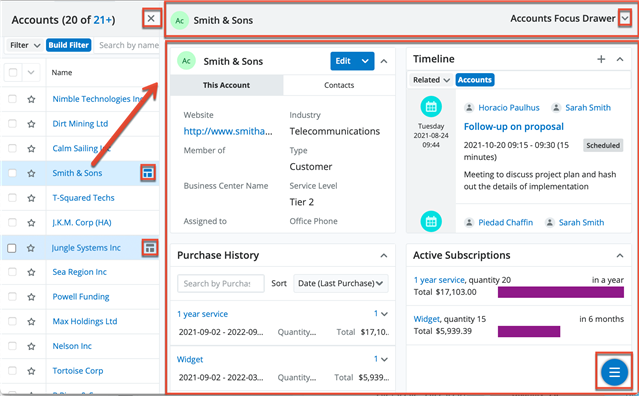Favorite Smith & Sons with star icon

click(31, 173)
